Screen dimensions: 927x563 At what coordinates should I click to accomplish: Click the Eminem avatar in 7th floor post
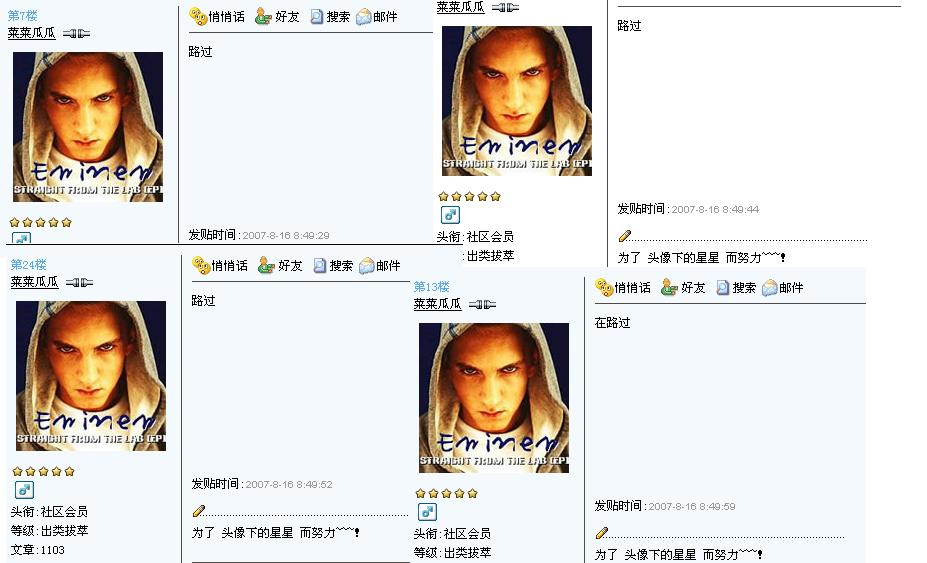click(x=87, y=127)
